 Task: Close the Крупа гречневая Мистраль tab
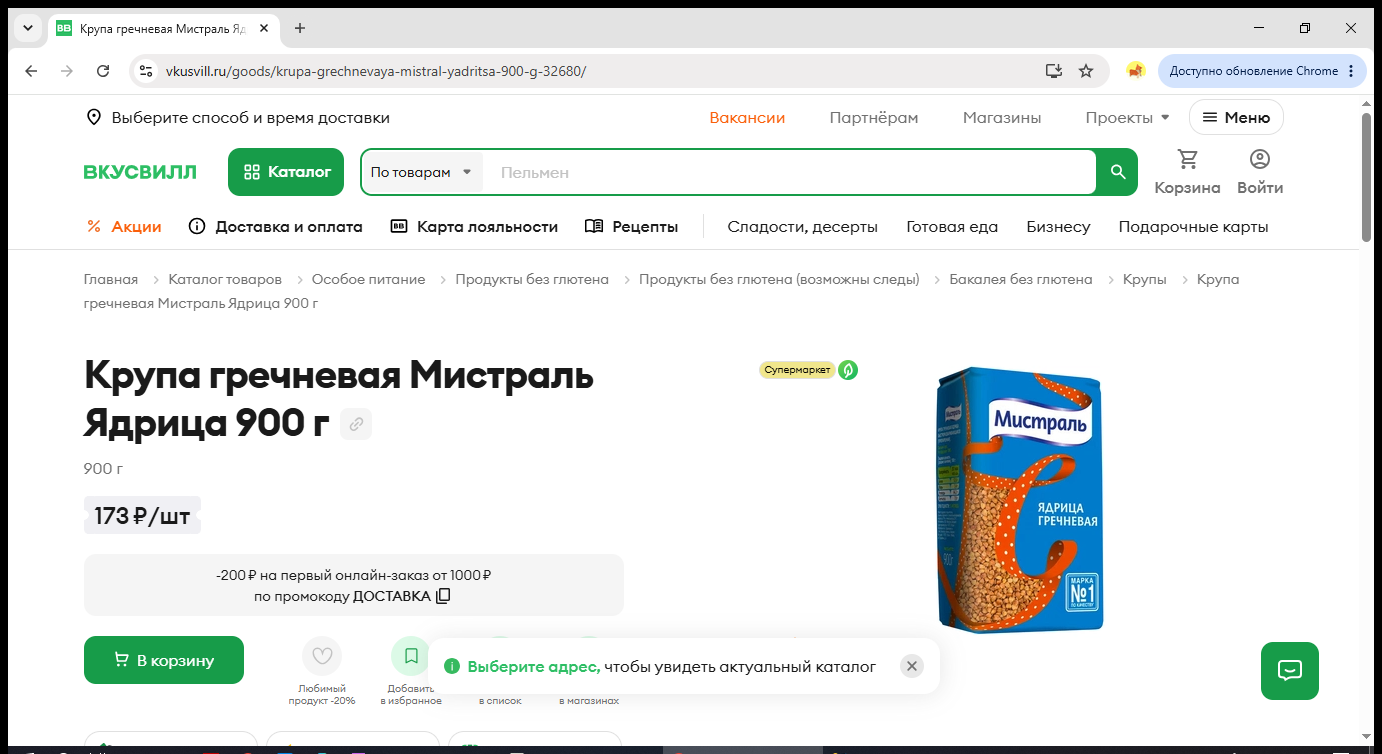click(x=264, y=28)
